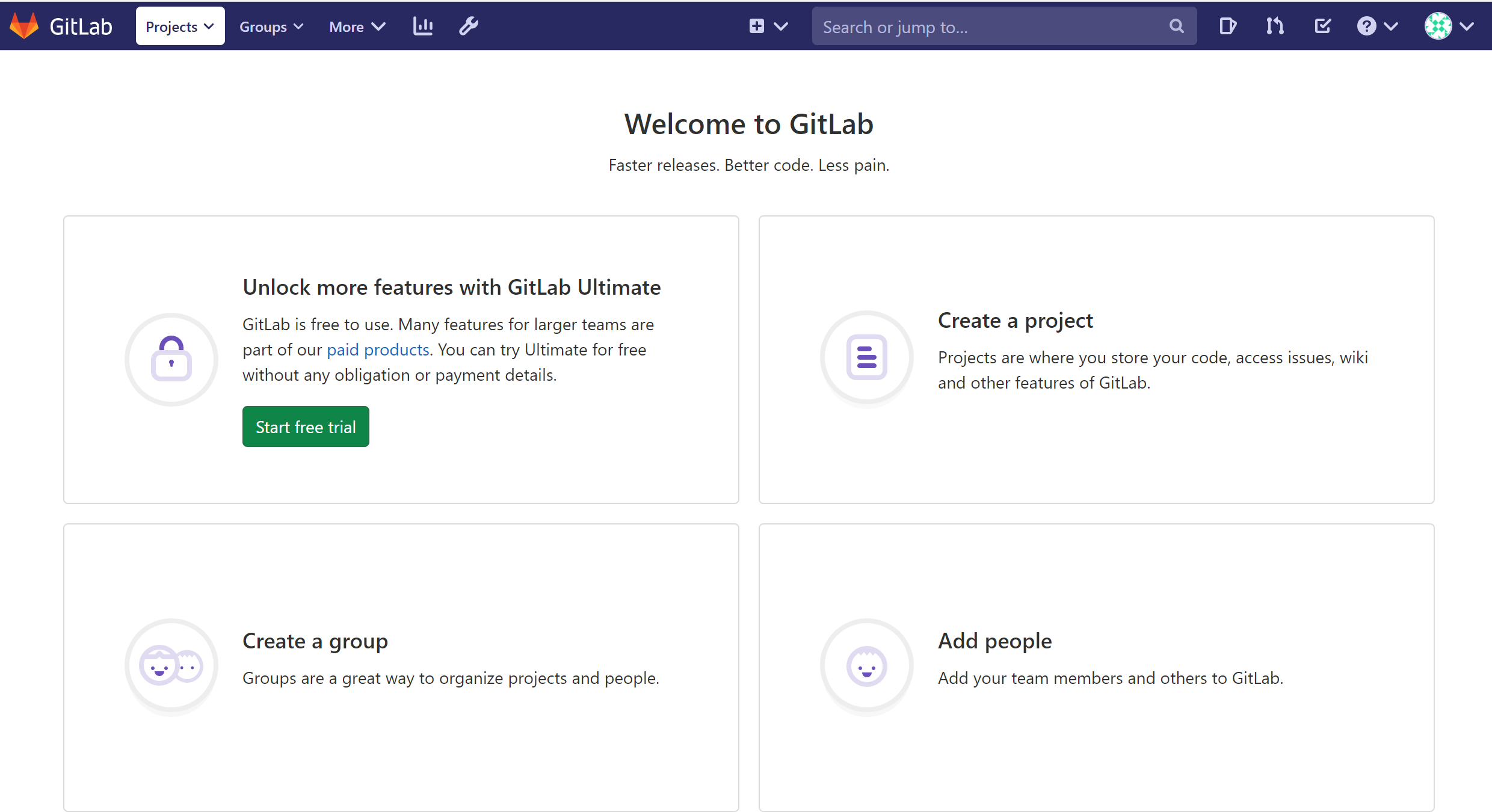1492x812 pixels.
Task: Open the Analytics chart icon
Action: tap(423, 26)
